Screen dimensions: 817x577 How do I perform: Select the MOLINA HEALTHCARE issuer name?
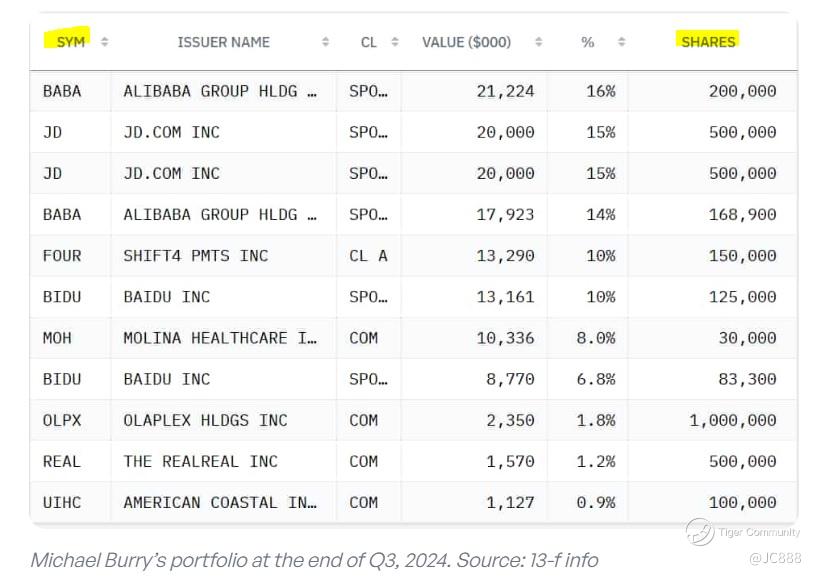[219, 338]
